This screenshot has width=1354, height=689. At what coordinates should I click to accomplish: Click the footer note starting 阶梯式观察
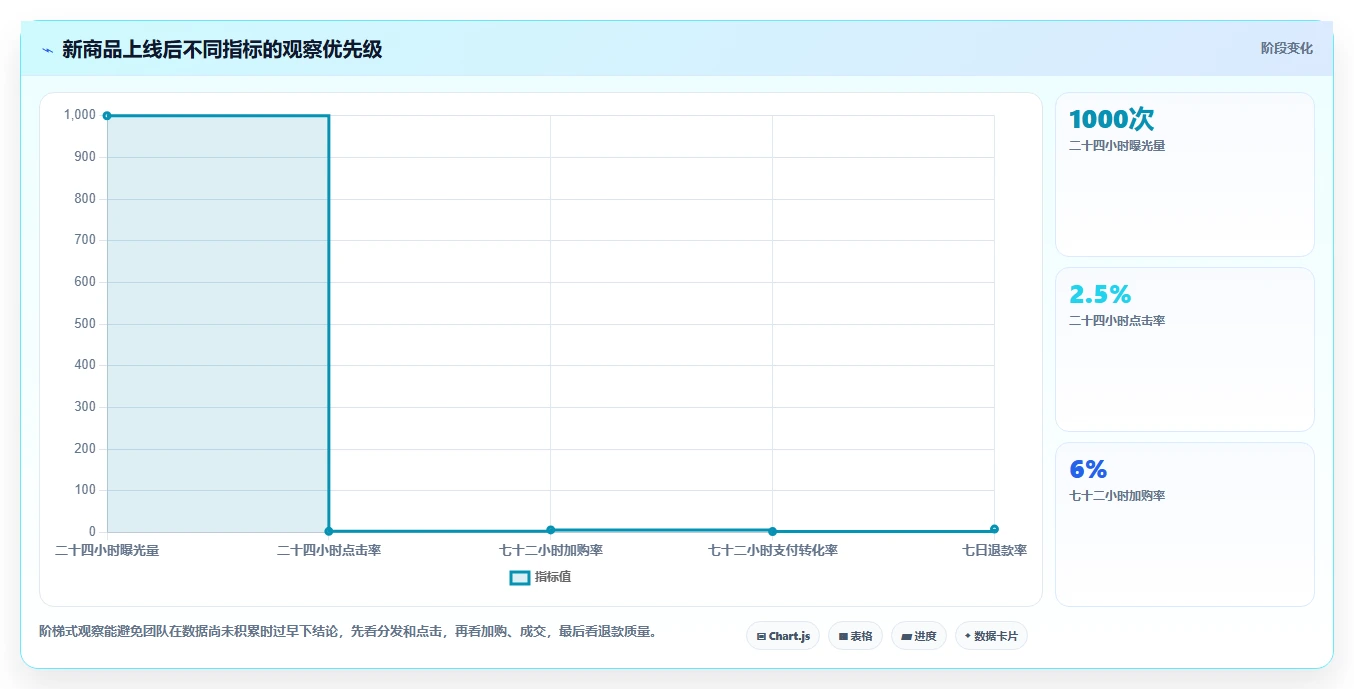point(350,631)
